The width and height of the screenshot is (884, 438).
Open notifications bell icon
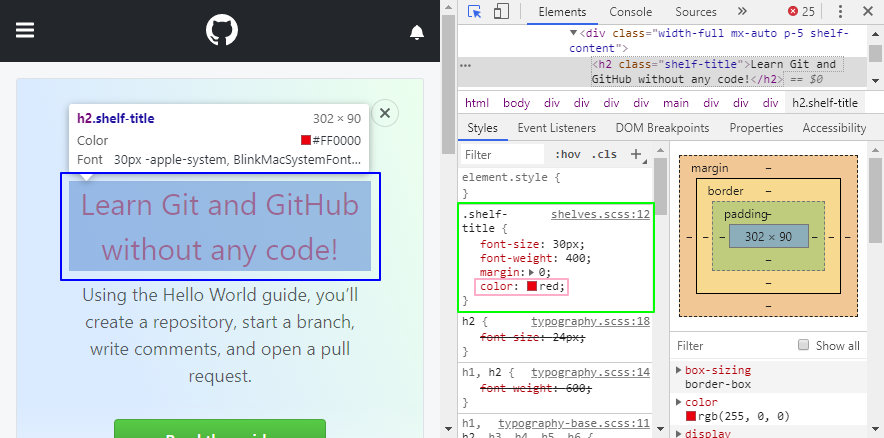coord(417,33)
